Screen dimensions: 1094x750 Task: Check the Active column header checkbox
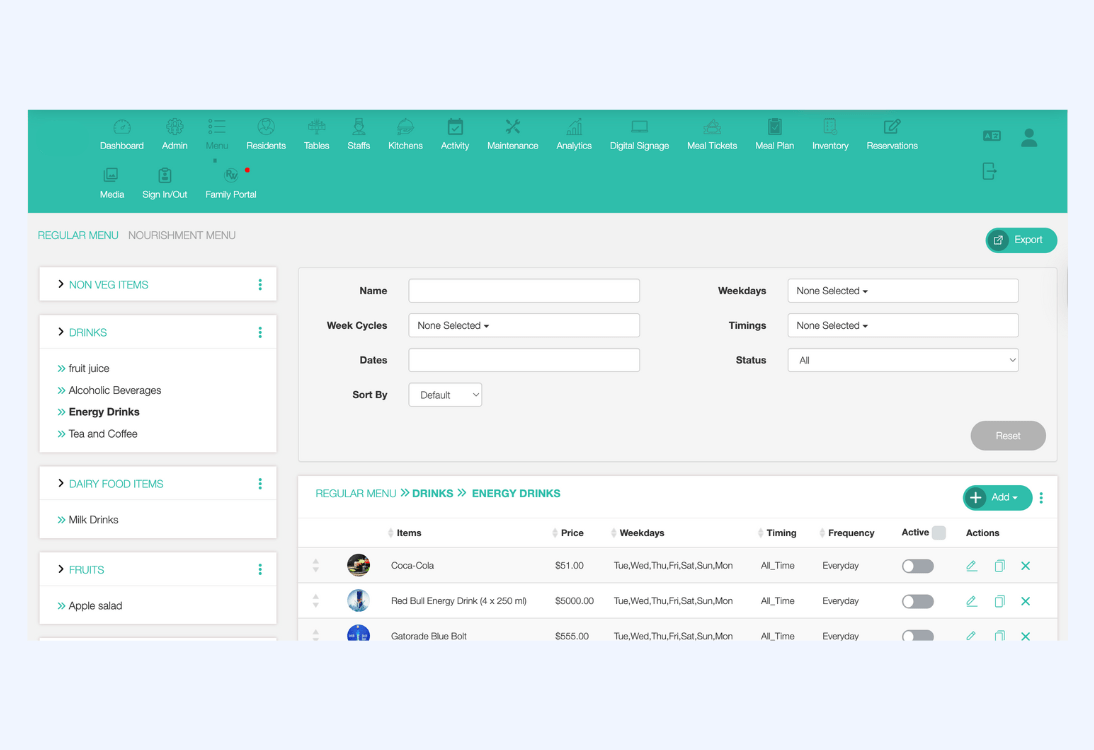tap(938, 533)
